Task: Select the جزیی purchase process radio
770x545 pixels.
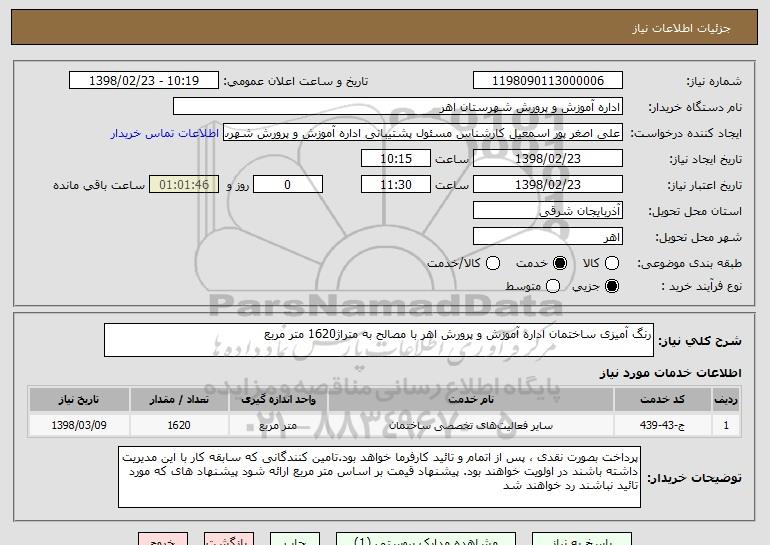Action: click(611, 286)
